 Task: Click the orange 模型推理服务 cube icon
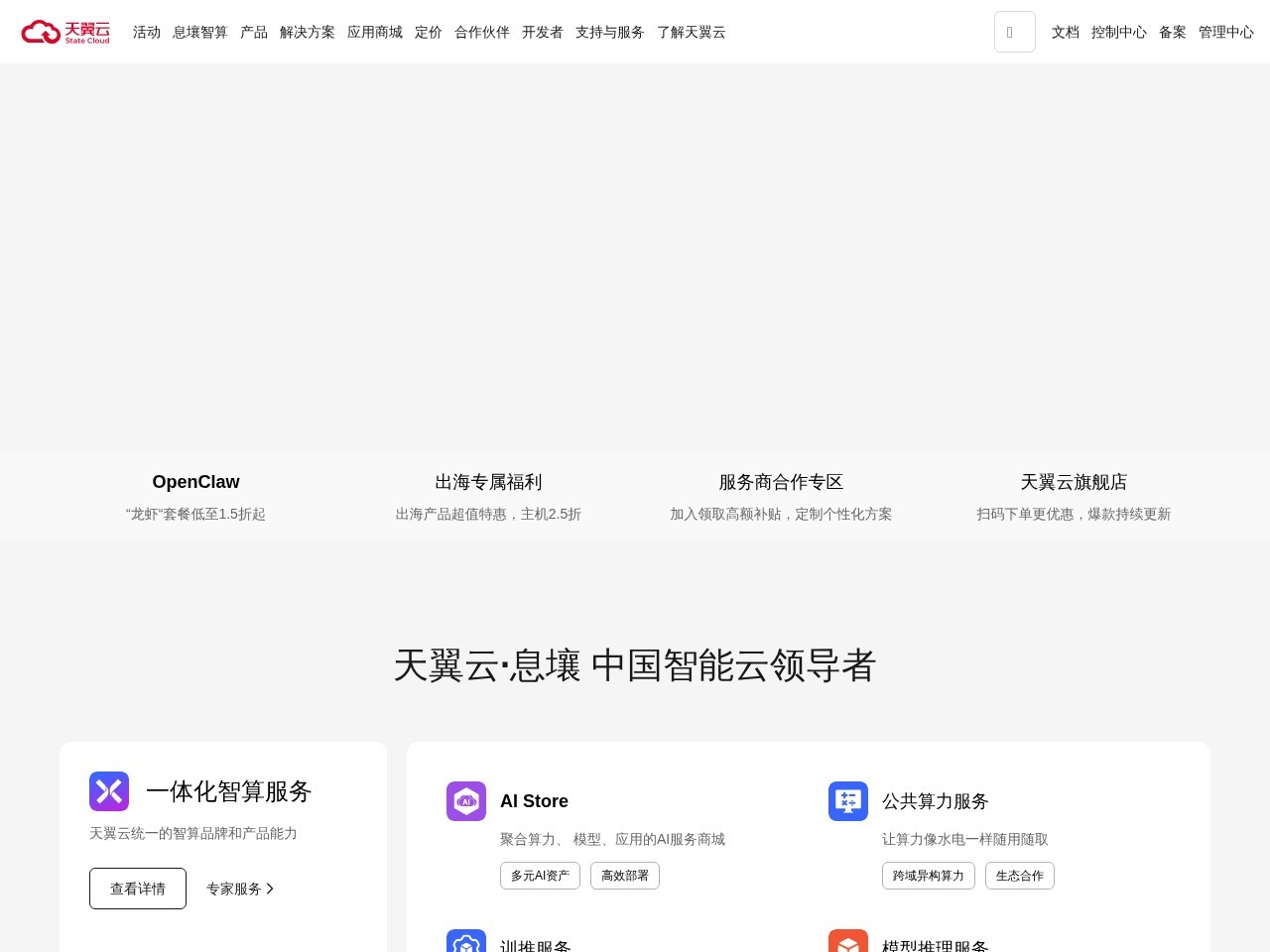pos(848,942)
